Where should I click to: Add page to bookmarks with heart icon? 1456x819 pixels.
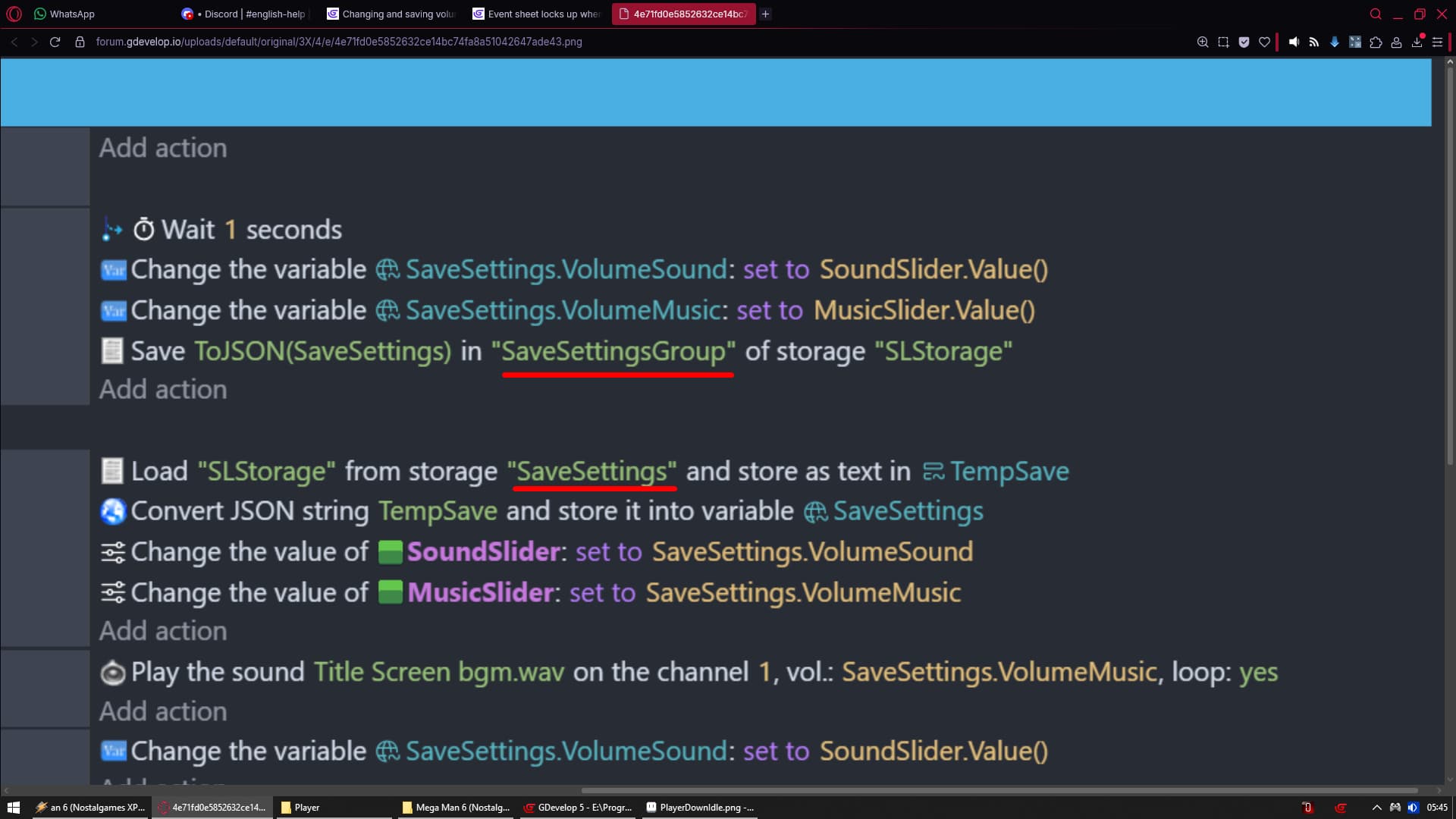[x=1264, y=42]
